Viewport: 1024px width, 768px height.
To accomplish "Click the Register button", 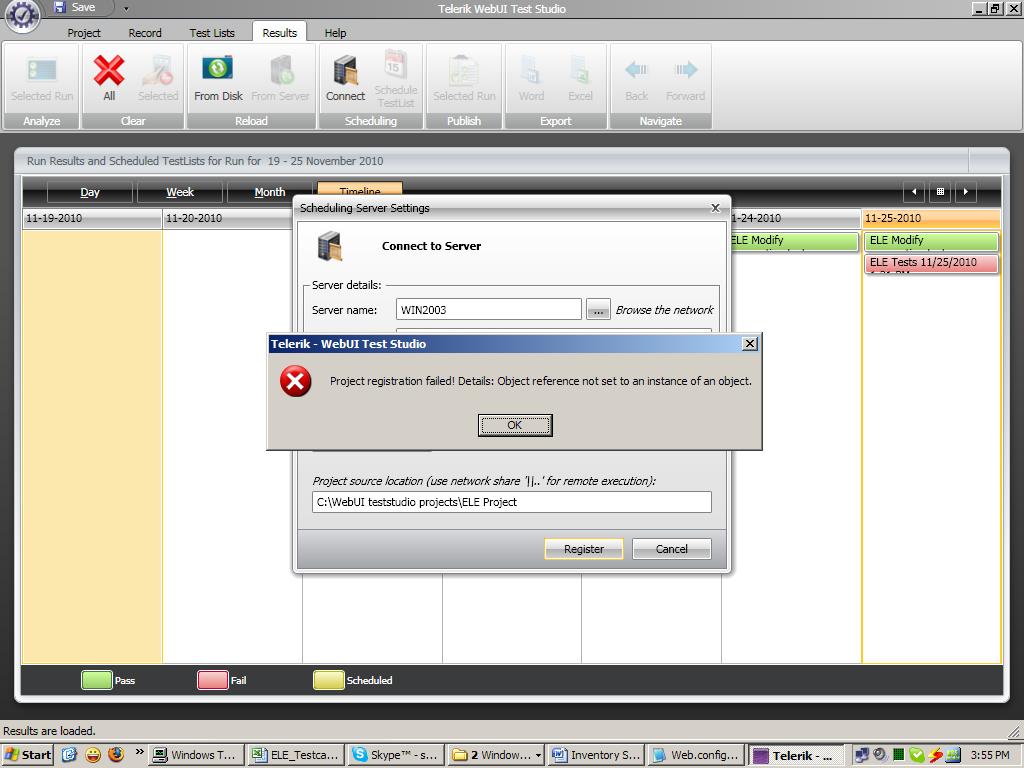I will pyautogui.click(x=584, y=549).
